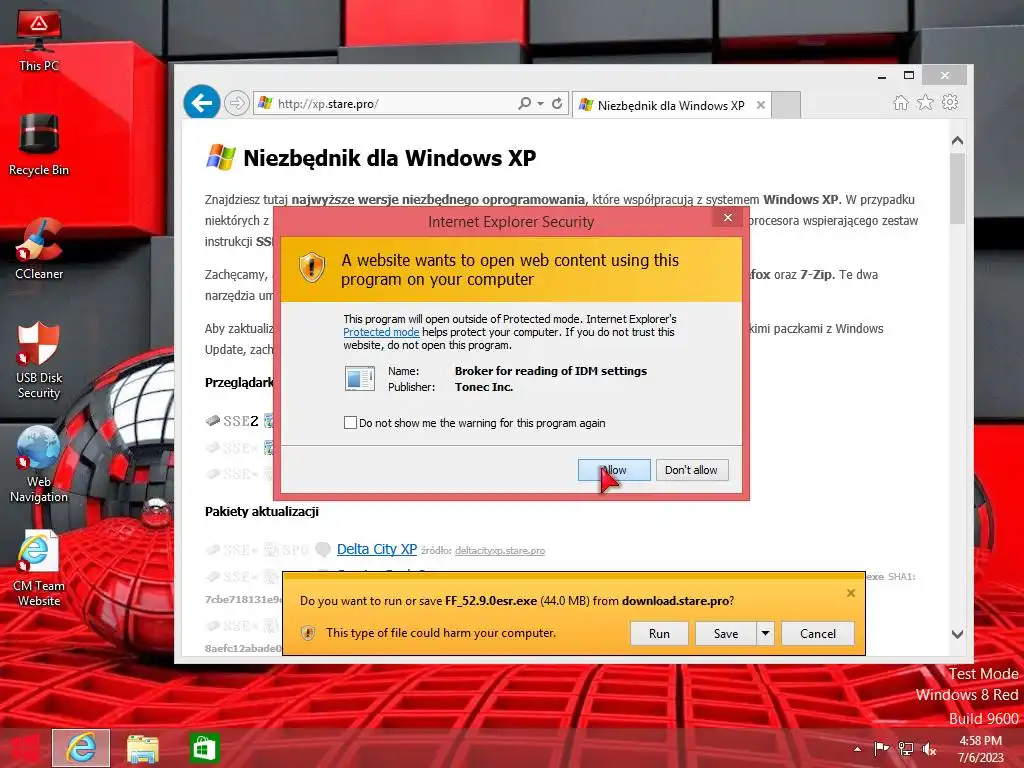
Task: Open the clock showing 4:58 PM
Action: coord(981,749)
